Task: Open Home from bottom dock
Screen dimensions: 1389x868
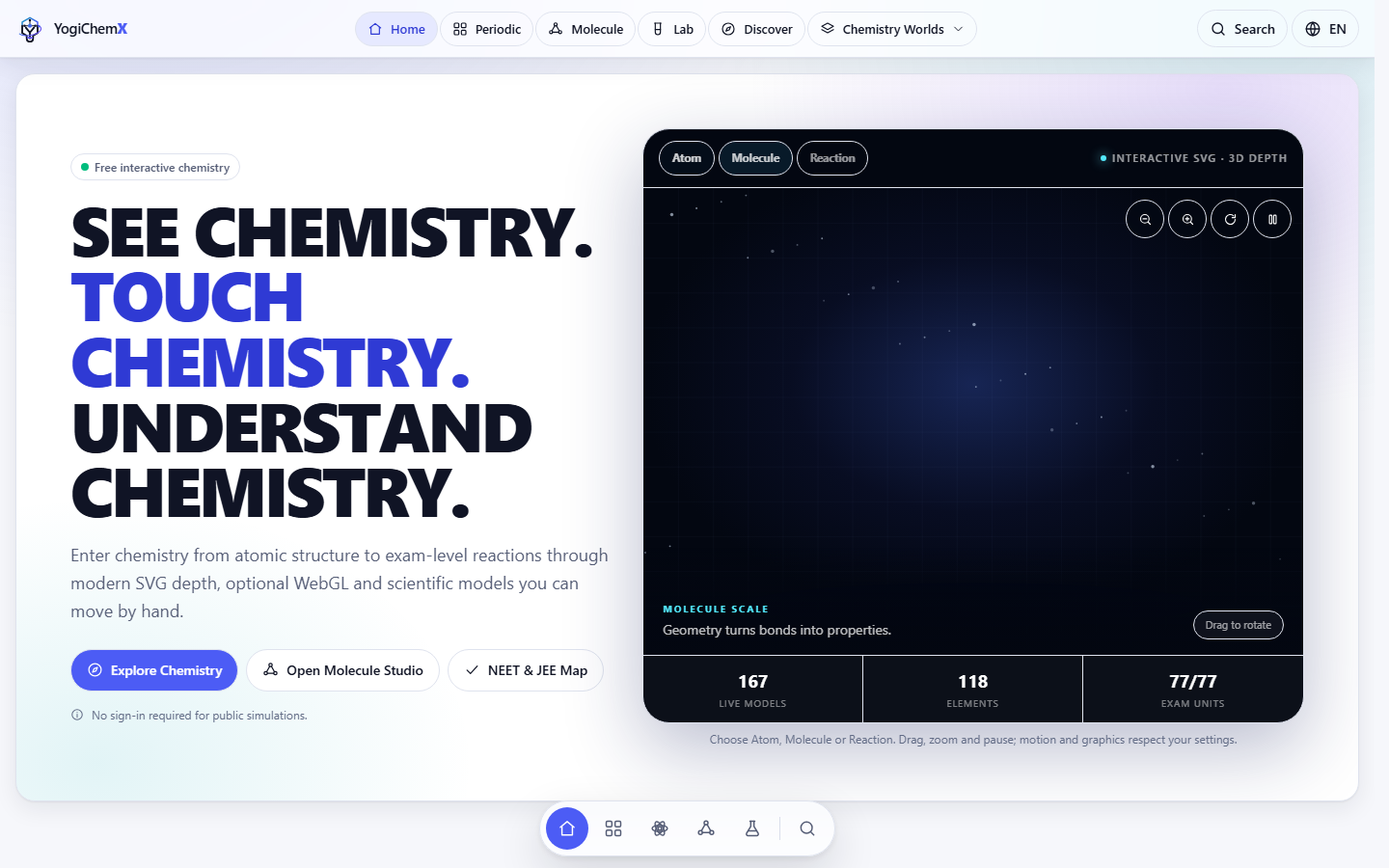Action: (567, 828)
